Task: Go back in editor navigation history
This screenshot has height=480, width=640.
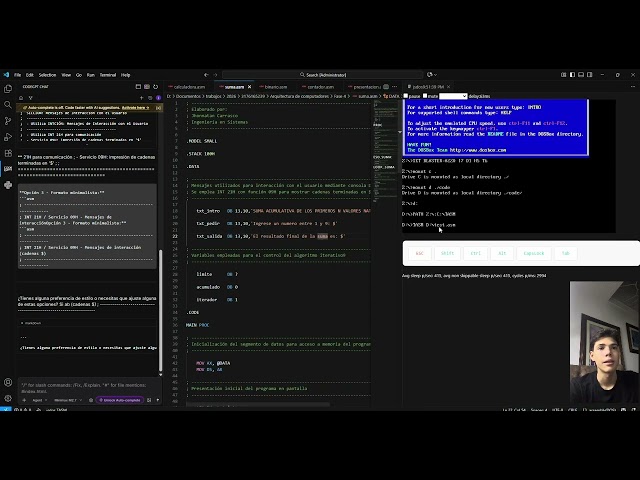Action: click(x=206, y=75)
